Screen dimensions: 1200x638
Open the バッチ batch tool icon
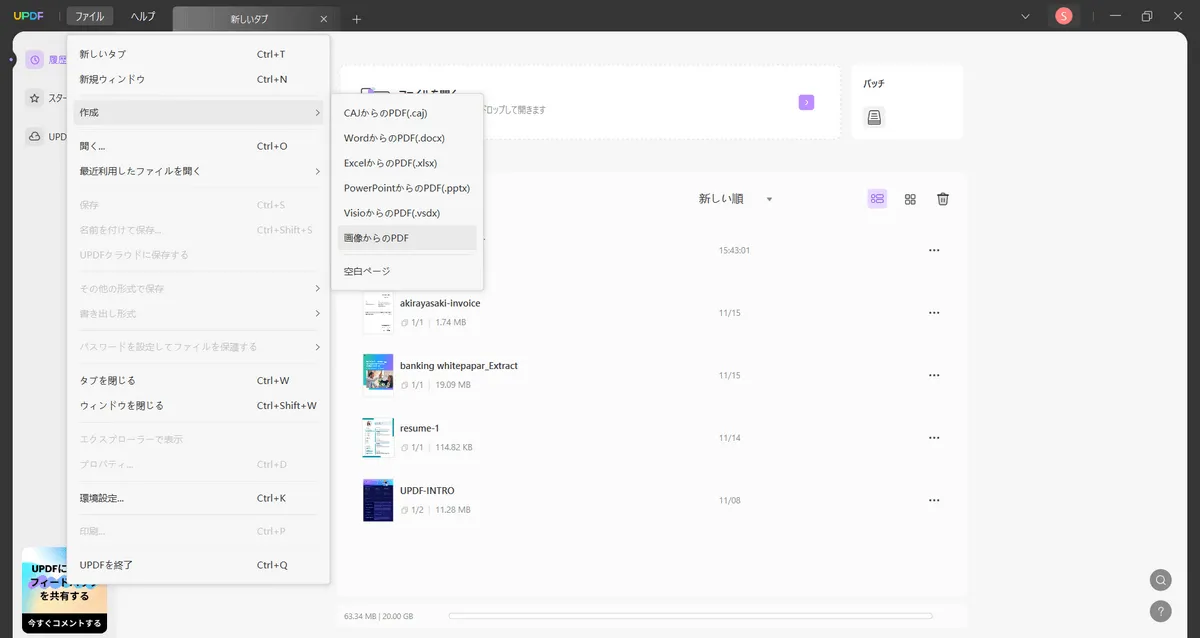(875, 118)
